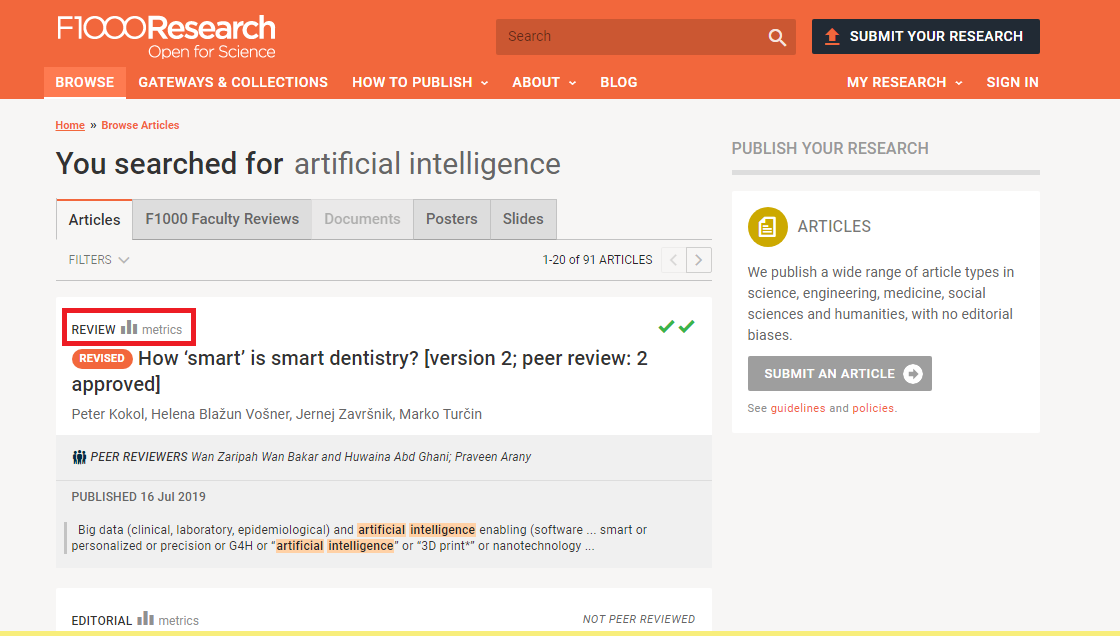This screenshot has width=1120, height=636.
Task: Click the green peer review checkmarks
Action: click(x=676, y=327)
